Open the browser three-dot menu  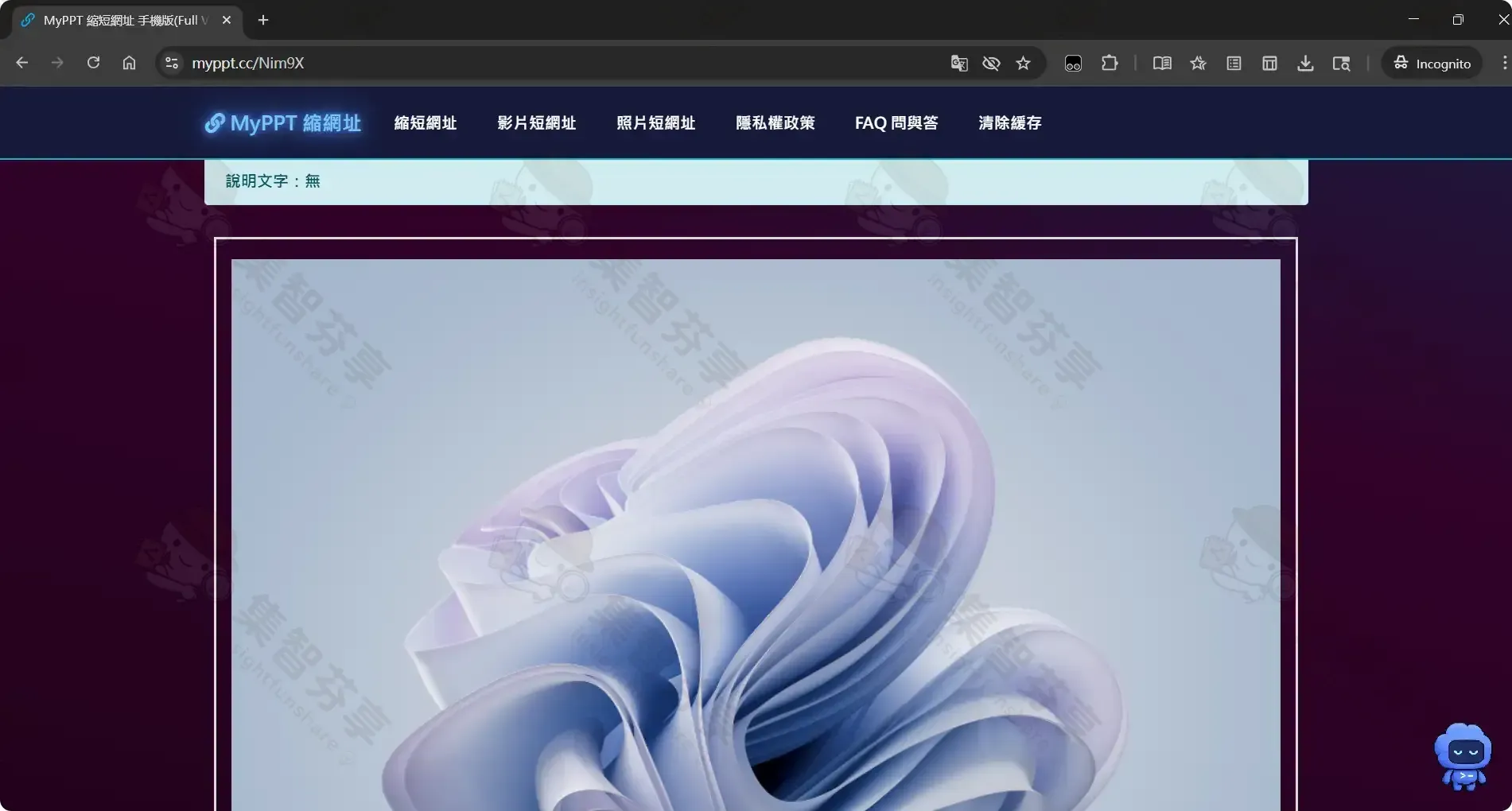tap(1504, 63)
